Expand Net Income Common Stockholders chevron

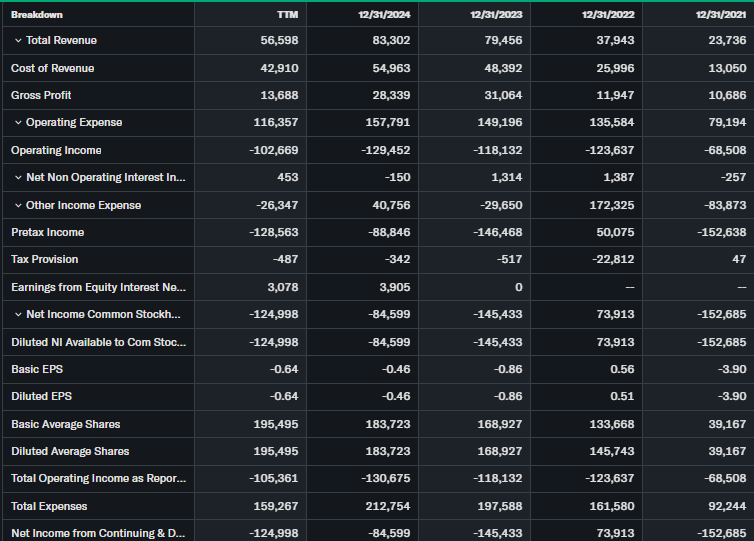[18, 315]
